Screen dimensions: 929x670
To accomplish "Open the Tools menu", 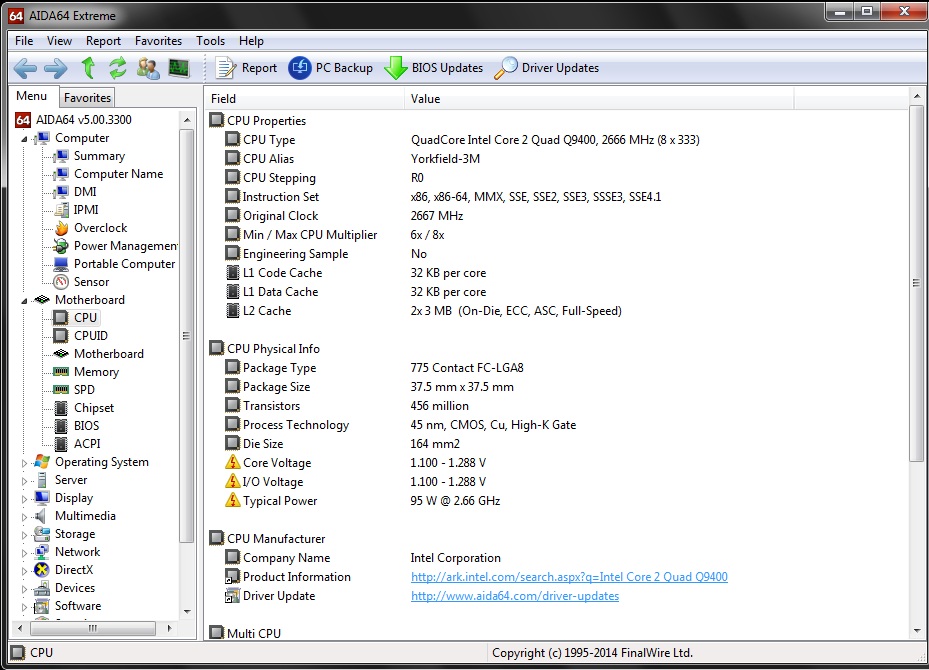I will pos(210,41).
